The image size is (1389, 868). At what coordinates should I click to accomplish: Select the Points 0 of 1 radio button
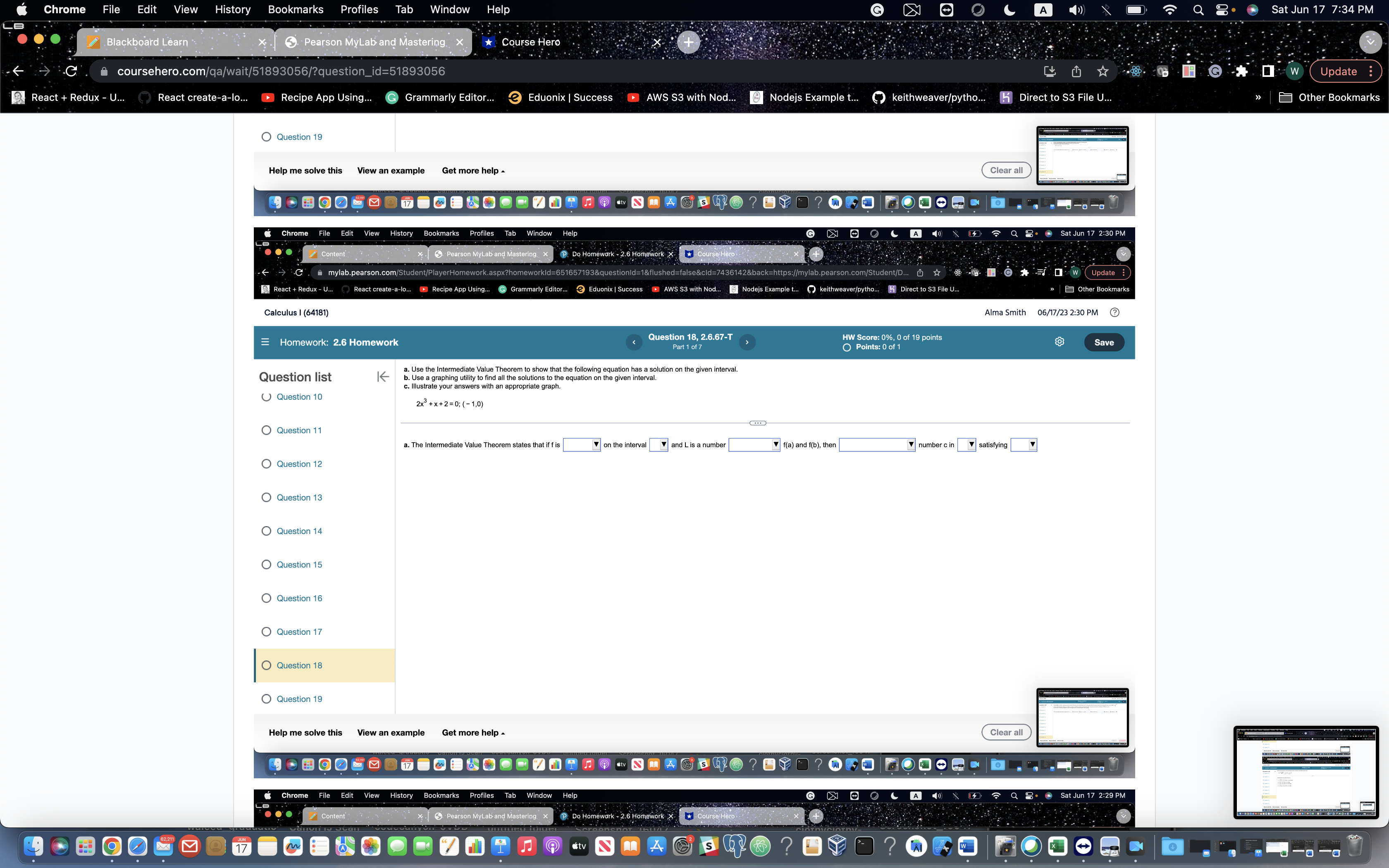click(847, 347)
